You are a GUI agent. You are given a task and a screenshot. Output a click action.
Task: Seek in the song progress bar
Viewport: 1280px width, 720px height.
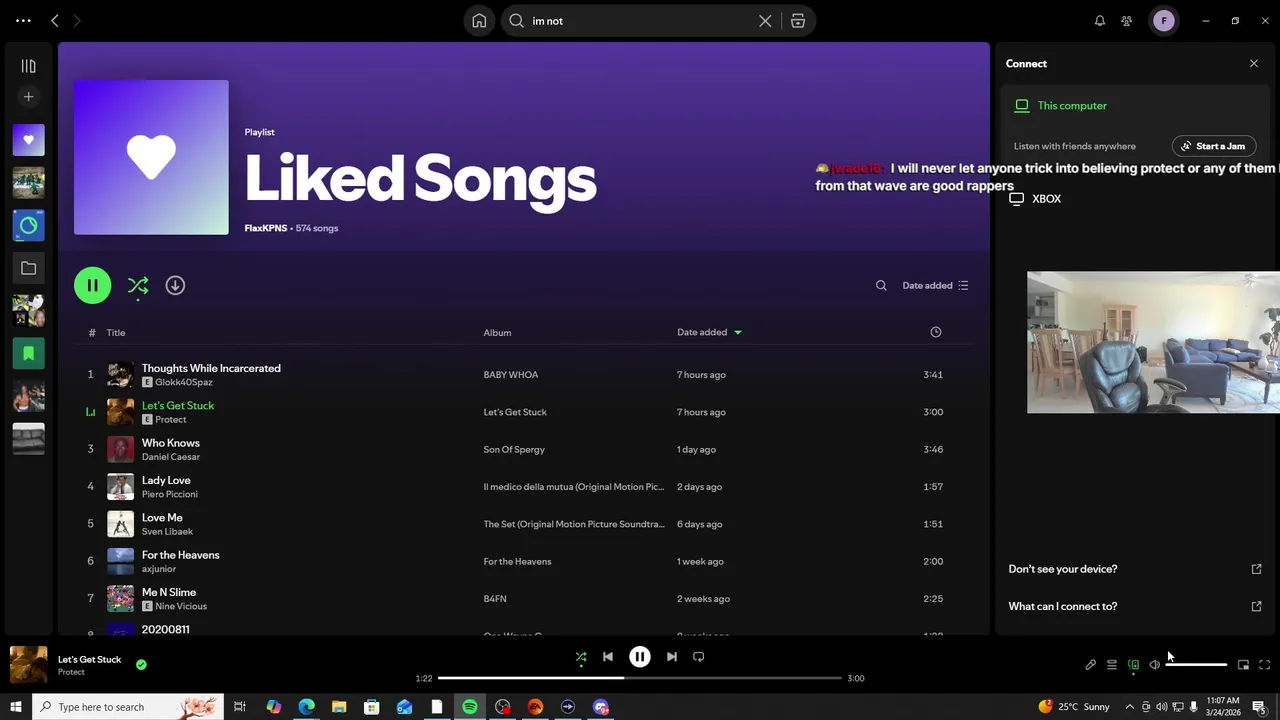(x=640, y=678)
